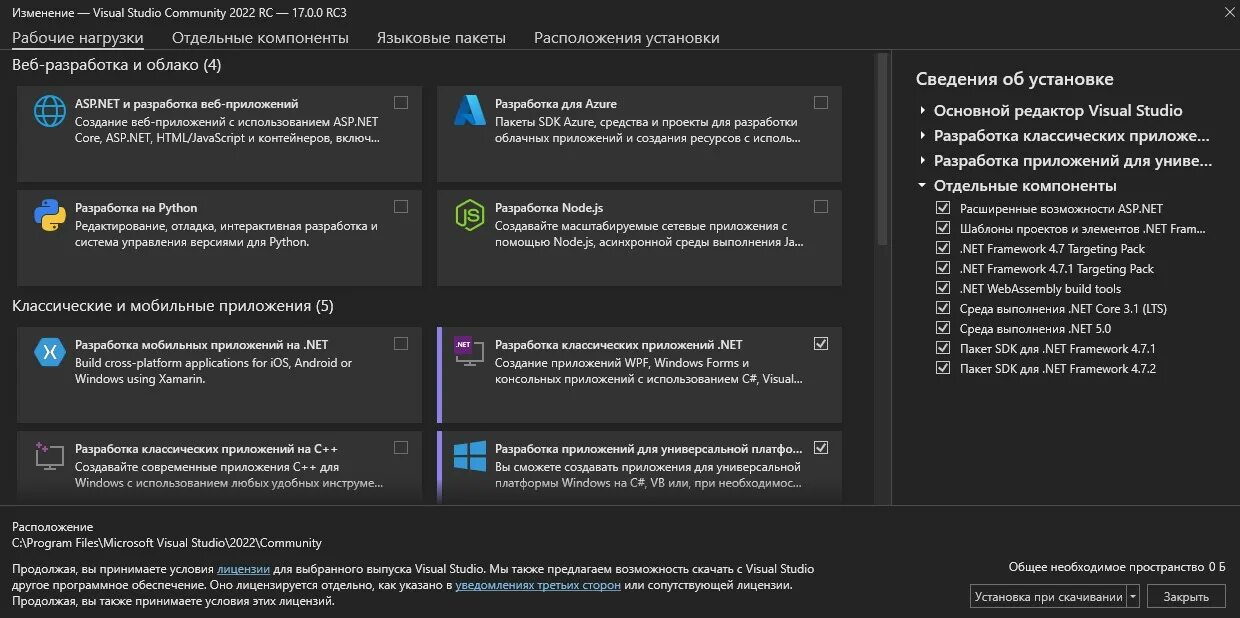Open the dropdown arrow beside Установка при скачивании

click(x=1133, y=596)
